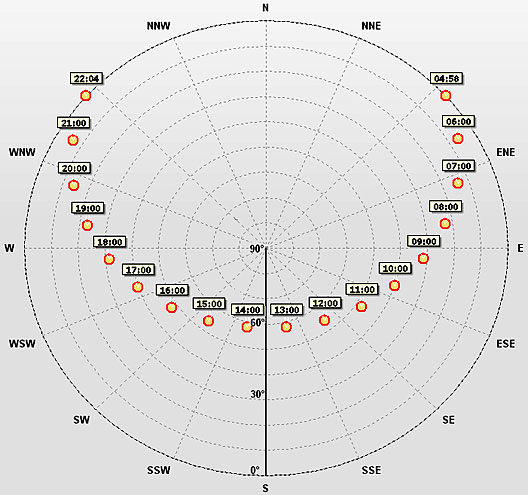The width and height of the screenshot is (528, 495).
Task: Select the ENE compass label
Action: click(x=506, y=152)
